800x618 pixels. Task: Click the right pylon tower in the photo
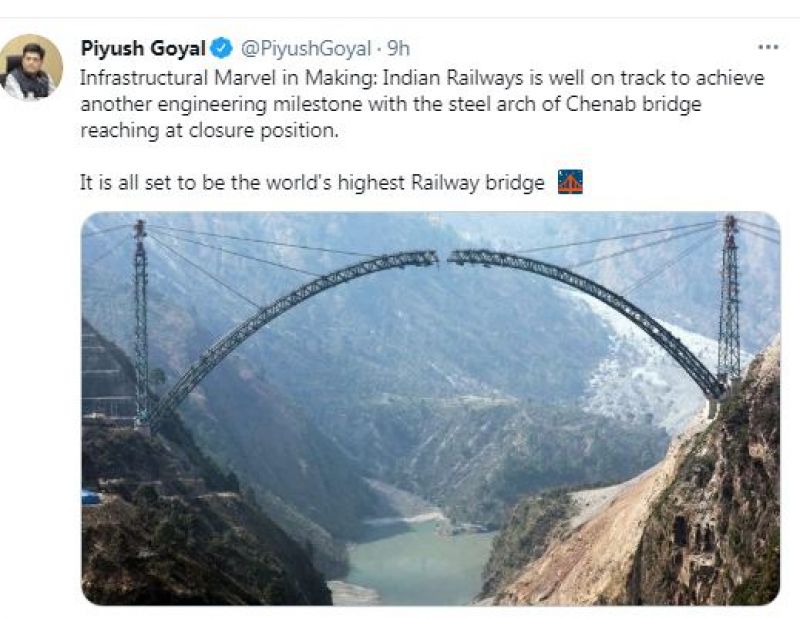point(730,301)
